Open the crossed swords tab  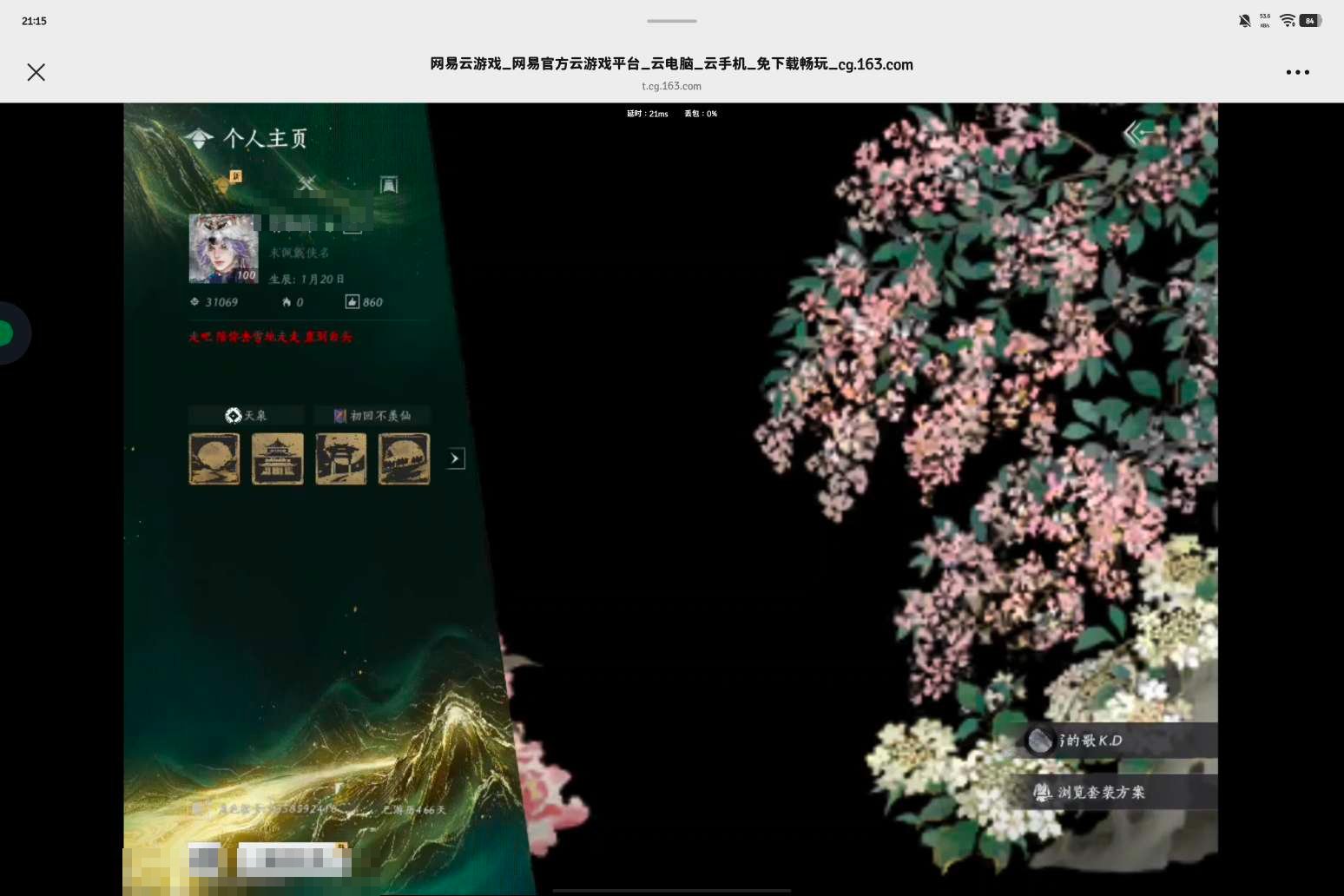click(x=306, y=182)
